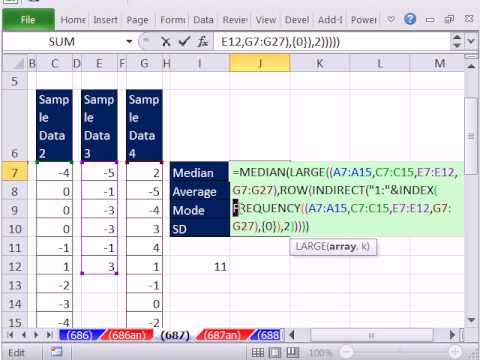Open the Name Box dropdown arrow
Image resolution: width=480 pixels, height=360 pixels.
pos(129,42)
